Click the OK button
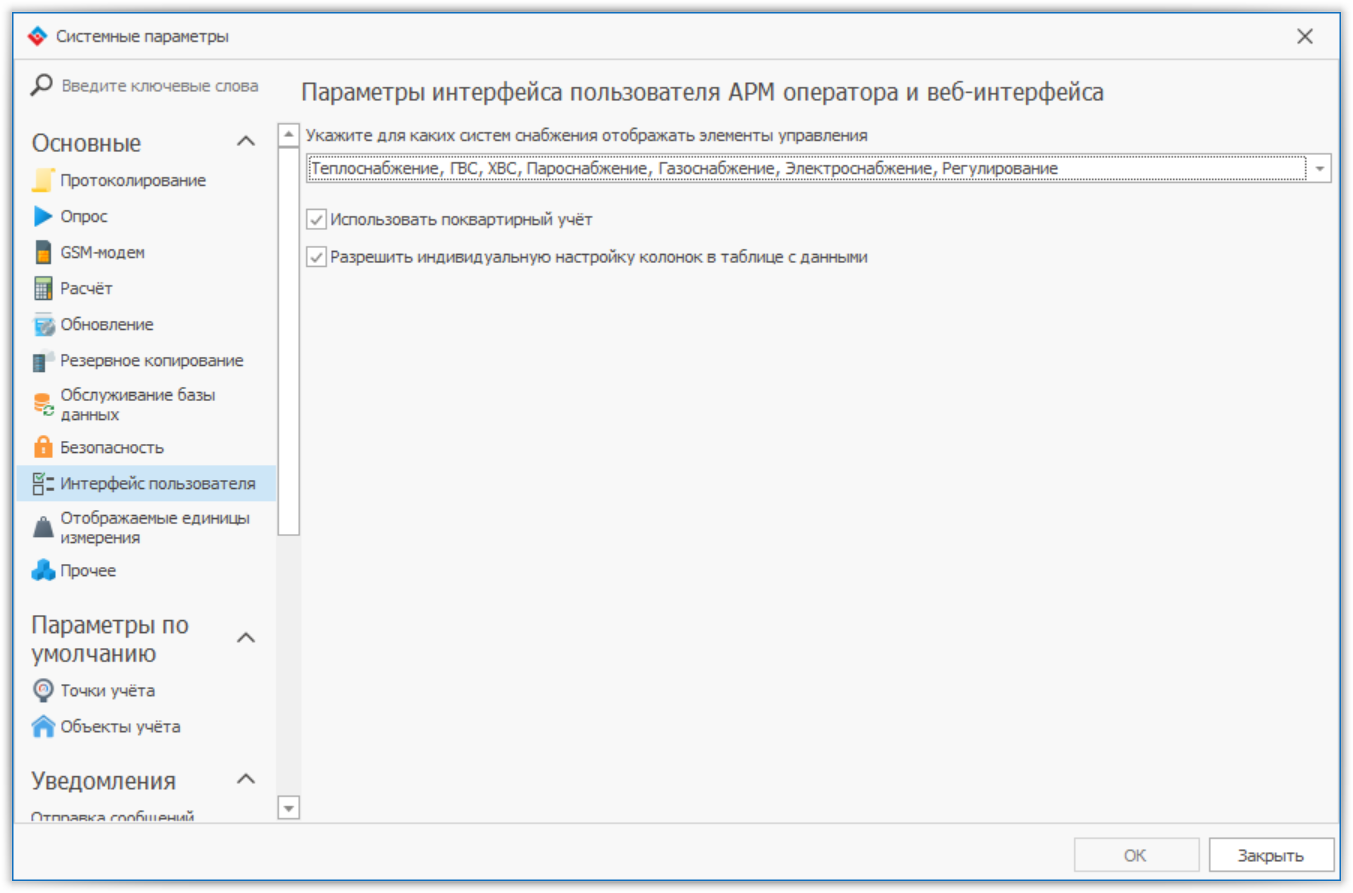Viewport: 1353px width, 893px height. coord(1135,856)
